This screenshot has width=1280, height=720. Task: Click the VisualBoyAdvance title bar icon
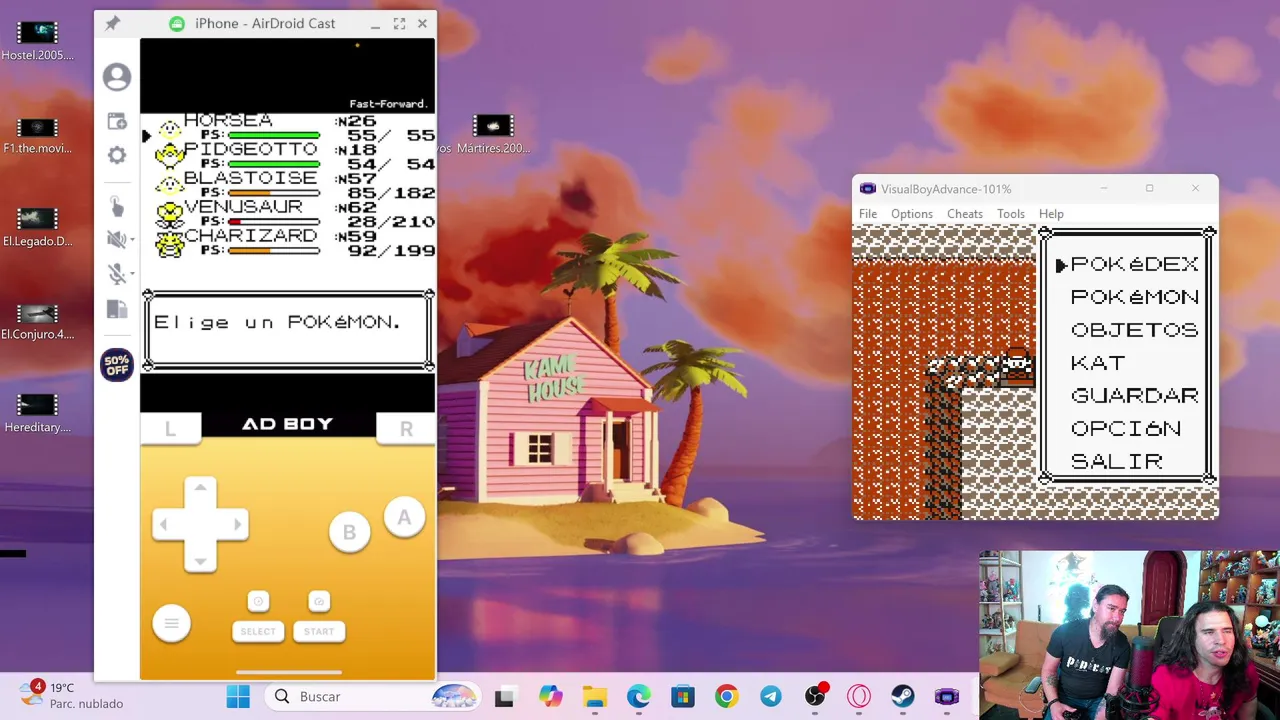(x=868, y=189)
